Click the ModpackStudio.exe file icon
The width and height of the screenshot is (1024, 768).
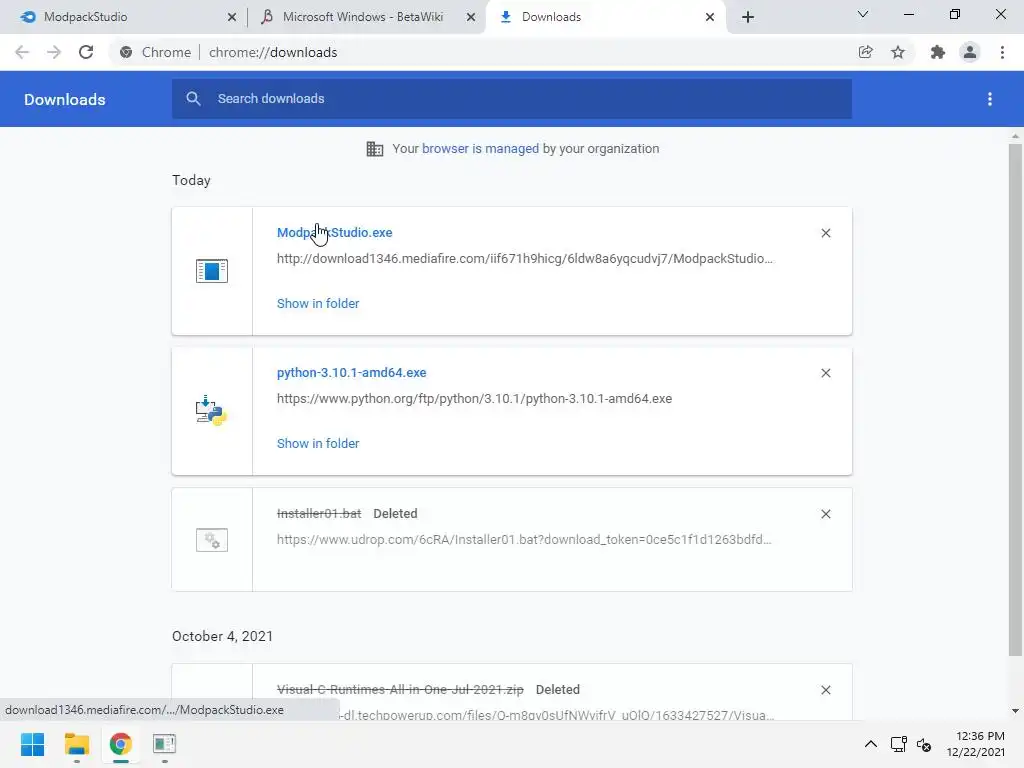click(x=212, y=271)
